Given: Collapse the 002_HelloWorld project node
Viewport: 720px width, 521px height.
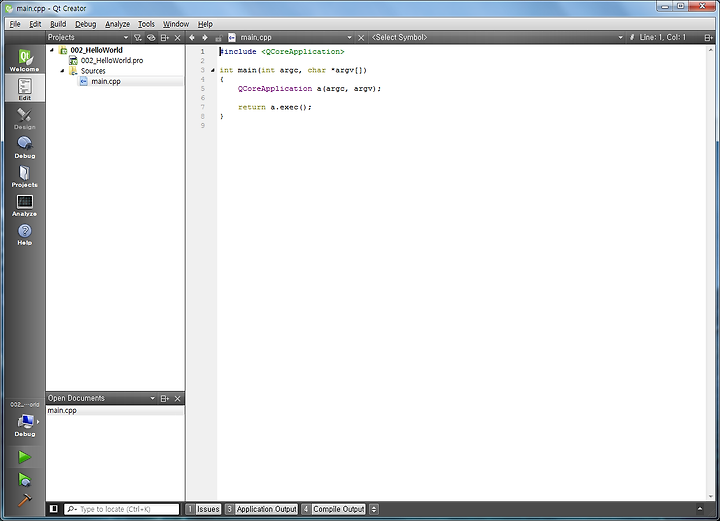Looking at the screenshot, I should pyautogui.click(x=52, y=50).
